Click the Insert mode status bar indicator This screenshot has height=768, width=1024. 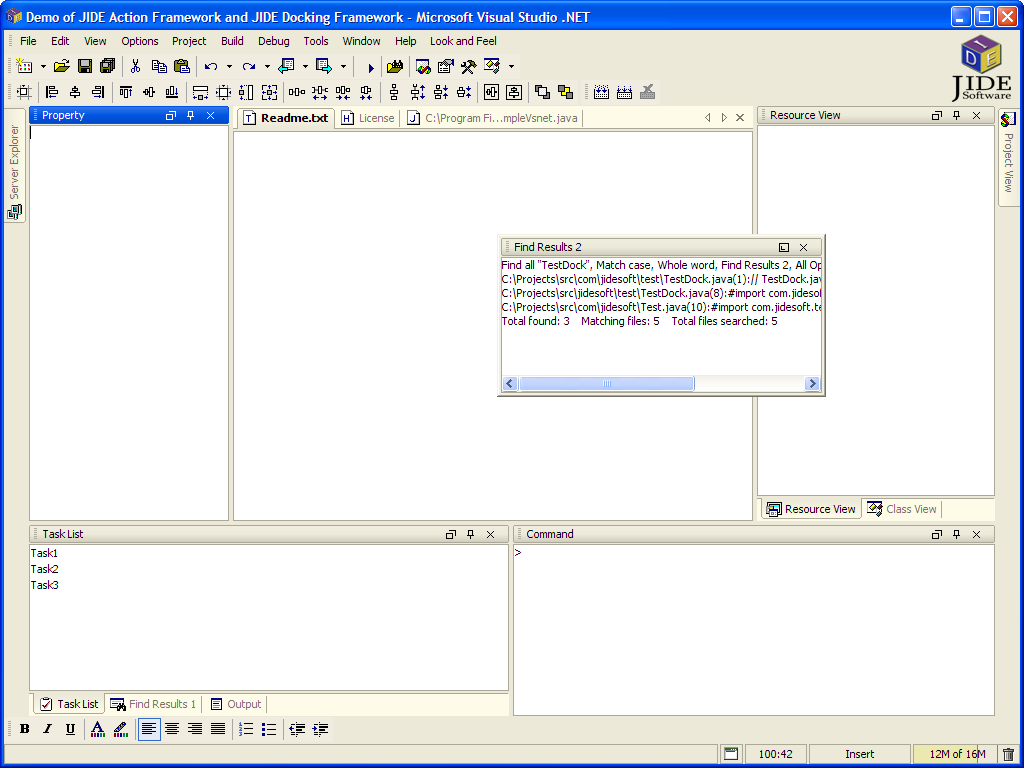tap(859, 754)
